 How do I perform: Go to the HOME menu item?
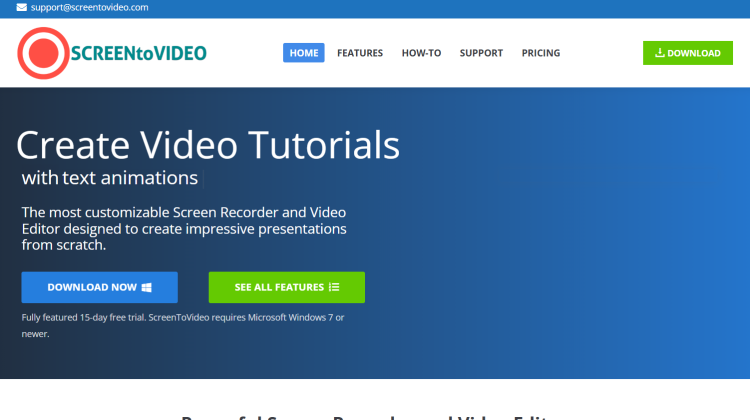304,53
